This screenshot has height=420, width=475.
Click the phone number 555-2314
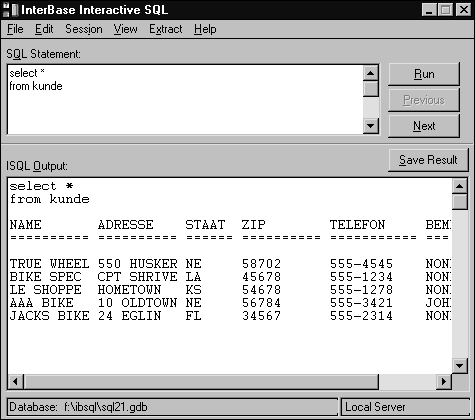pyautogui.click(x=361, y=316)
